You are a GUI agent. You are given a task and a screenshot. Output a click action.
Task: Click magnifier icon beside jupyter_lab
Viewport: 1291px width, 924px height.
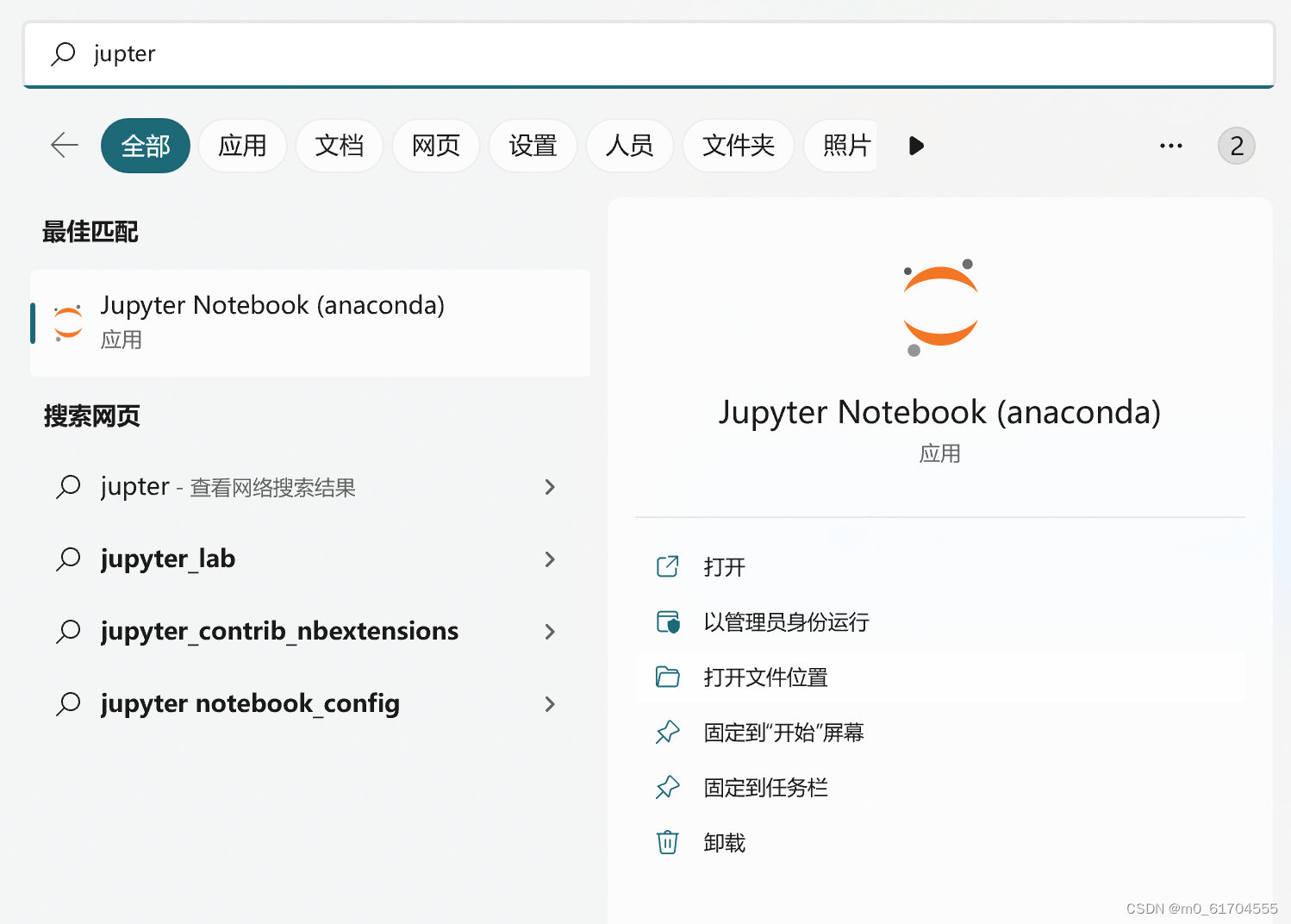click(68, 559)
